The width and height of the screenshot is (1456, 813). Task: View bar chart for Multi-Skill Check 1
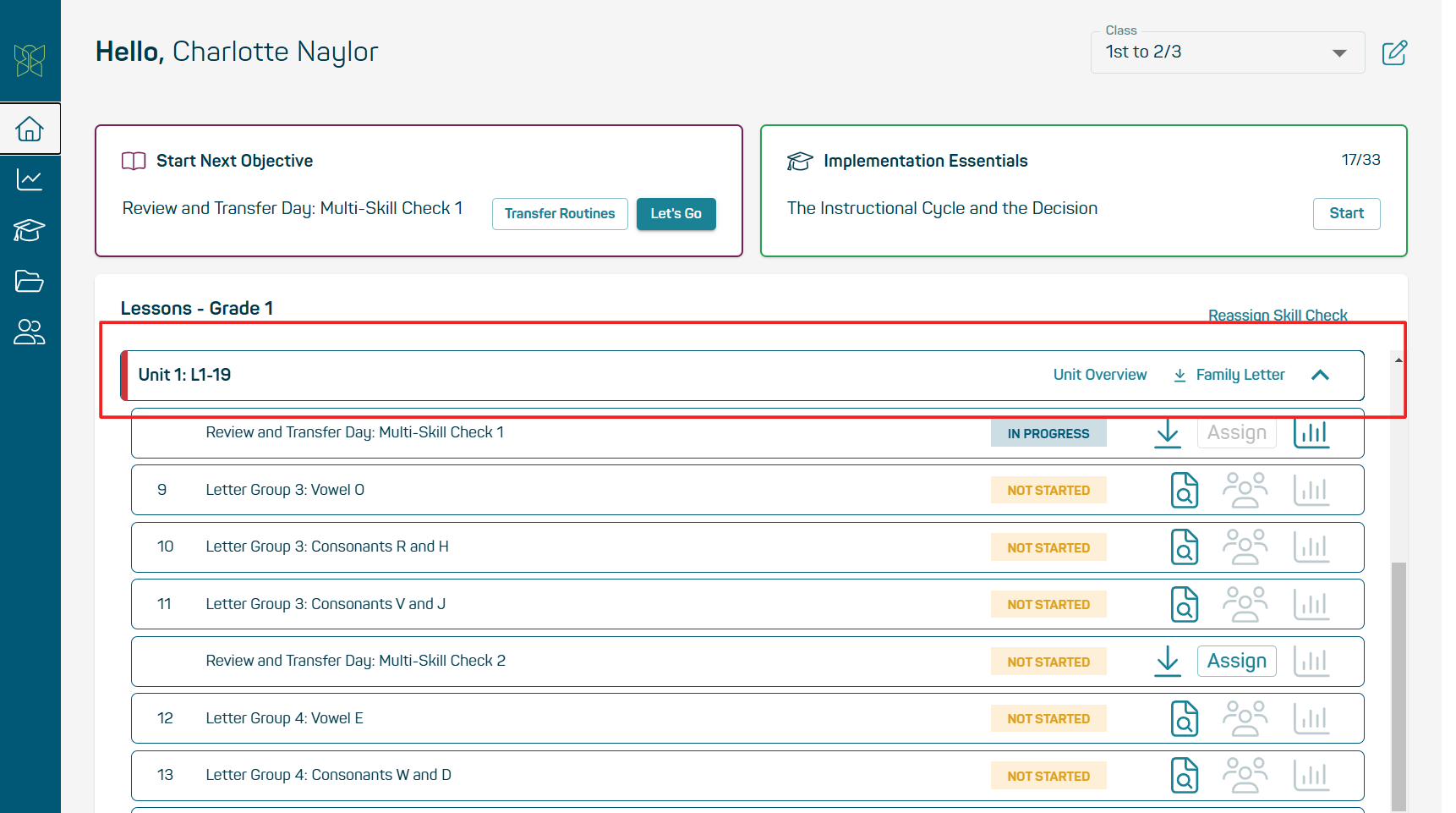(x=1311, y=433)
